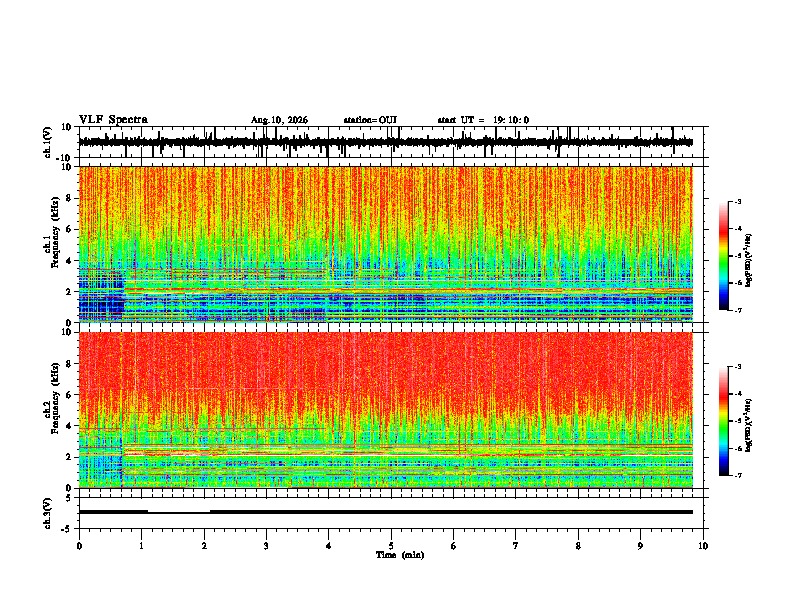Image resolution: width=792 pixels, height=612 pixels.
Task: Click inside the ch.1 spectrogram plot
Action: pyautogui.click(x=385, y=244)
